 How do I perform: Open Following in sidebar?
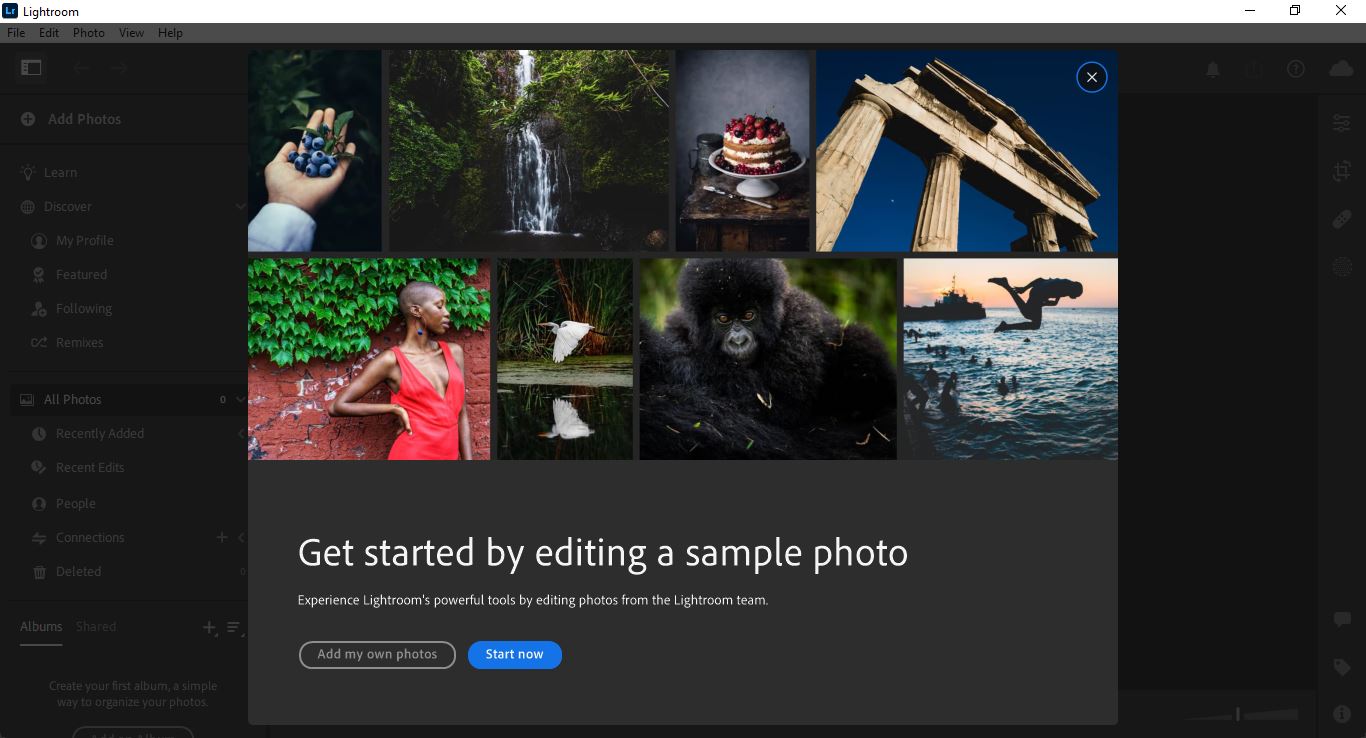coord(84,309)
